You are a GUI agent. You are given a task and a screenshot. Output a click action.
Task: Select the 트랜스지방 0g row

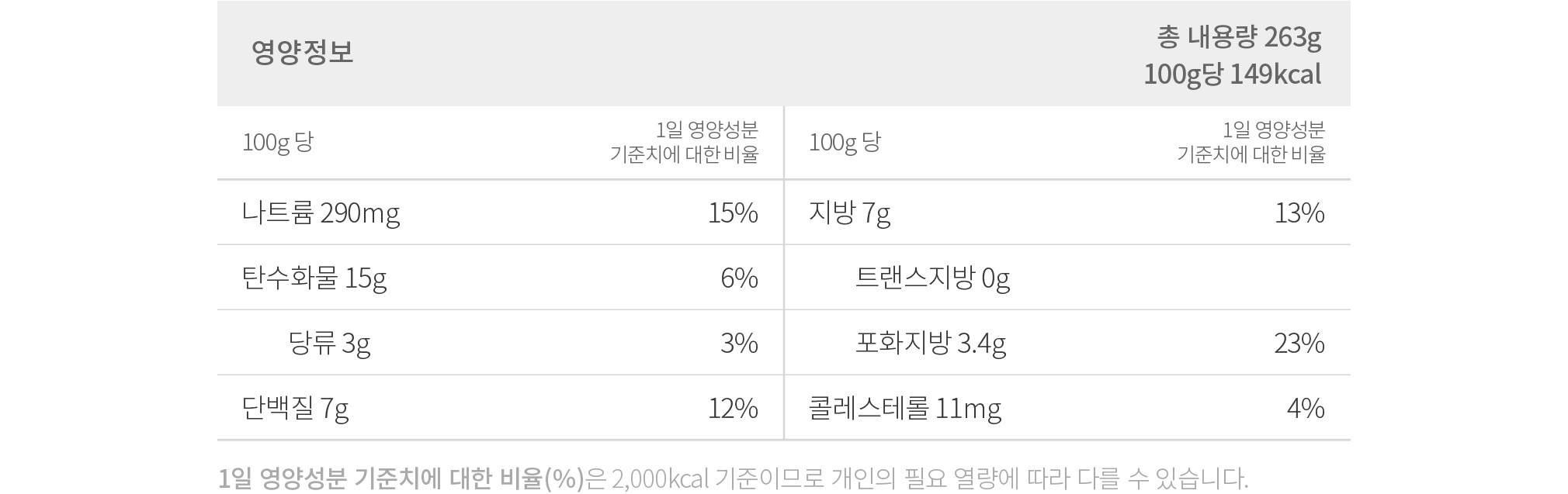(x=1067, y=278)
